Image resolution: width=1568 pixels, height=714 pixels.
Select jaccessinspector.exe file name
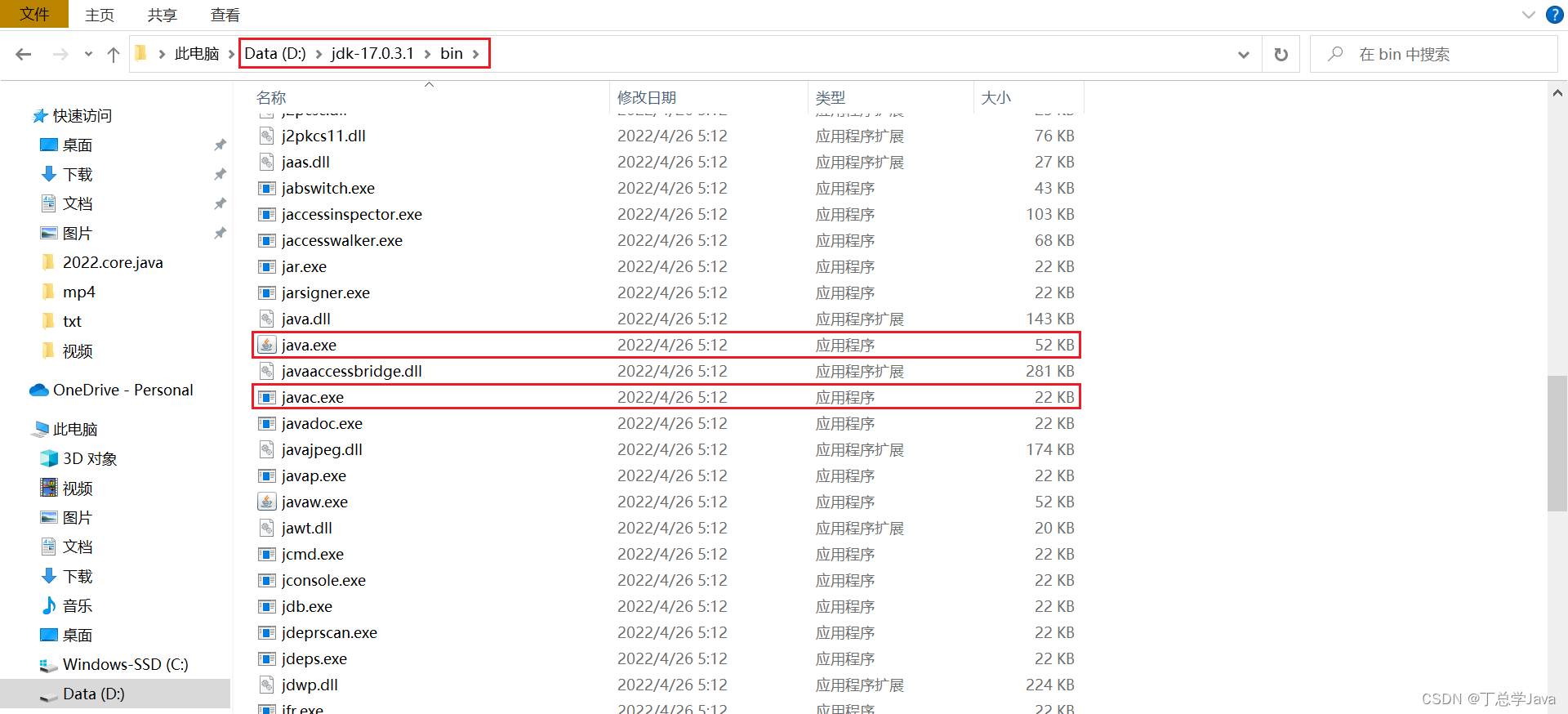352,214
